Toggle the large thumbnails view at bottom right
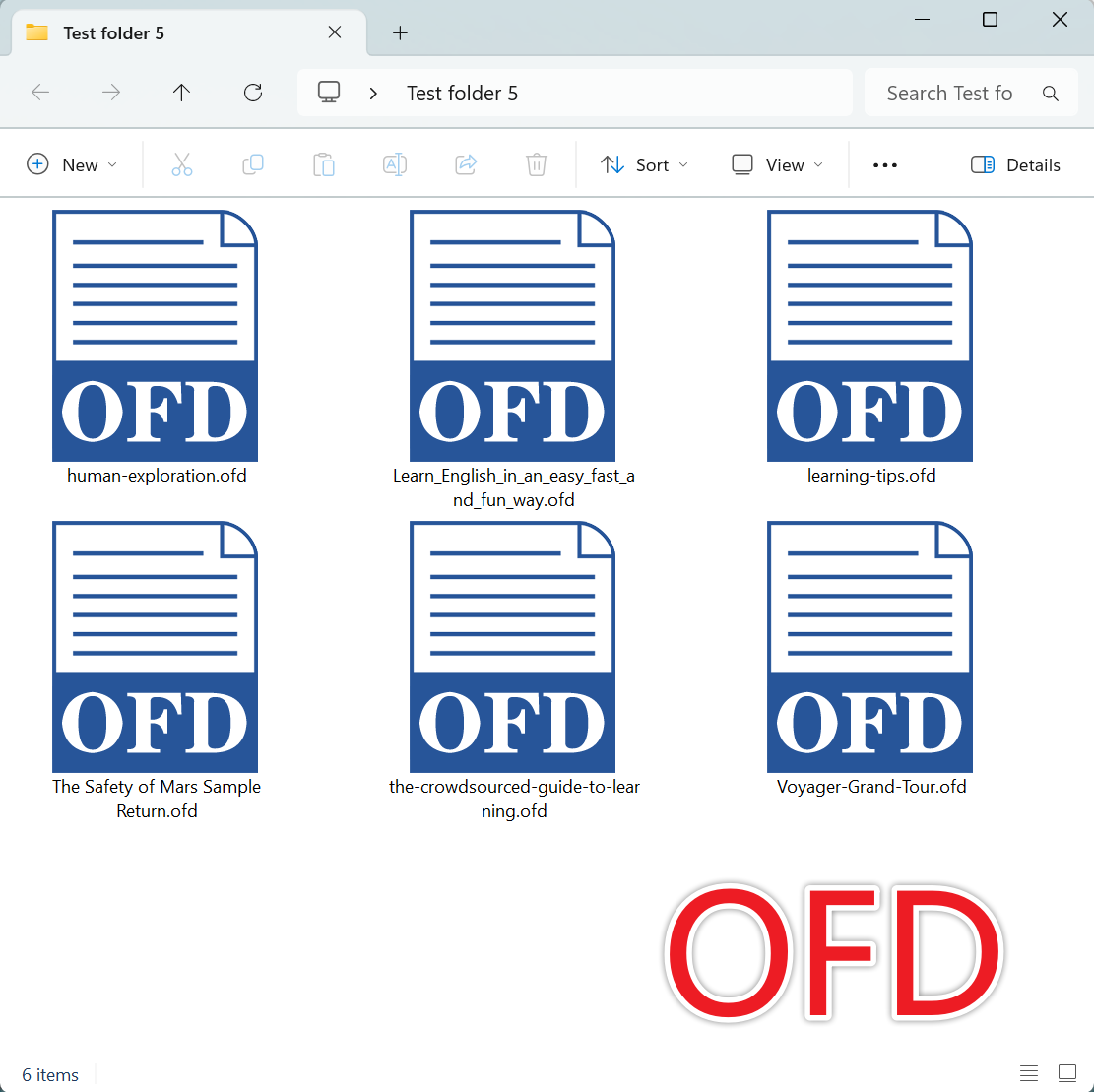 [1067, 1073]
